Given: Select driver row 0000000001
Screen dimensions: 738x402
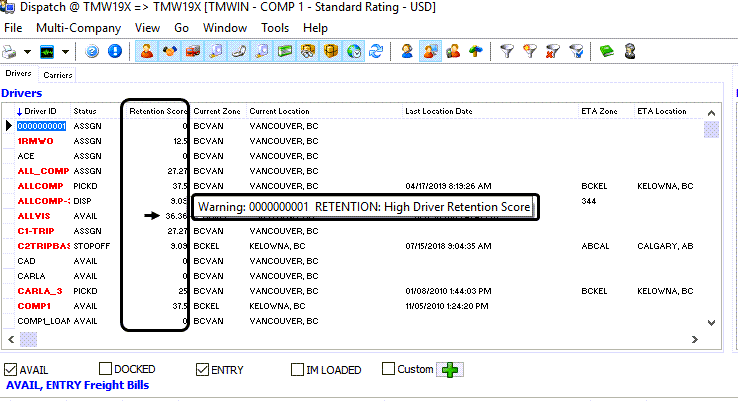Looking at the screenshot, I should 353,126.
